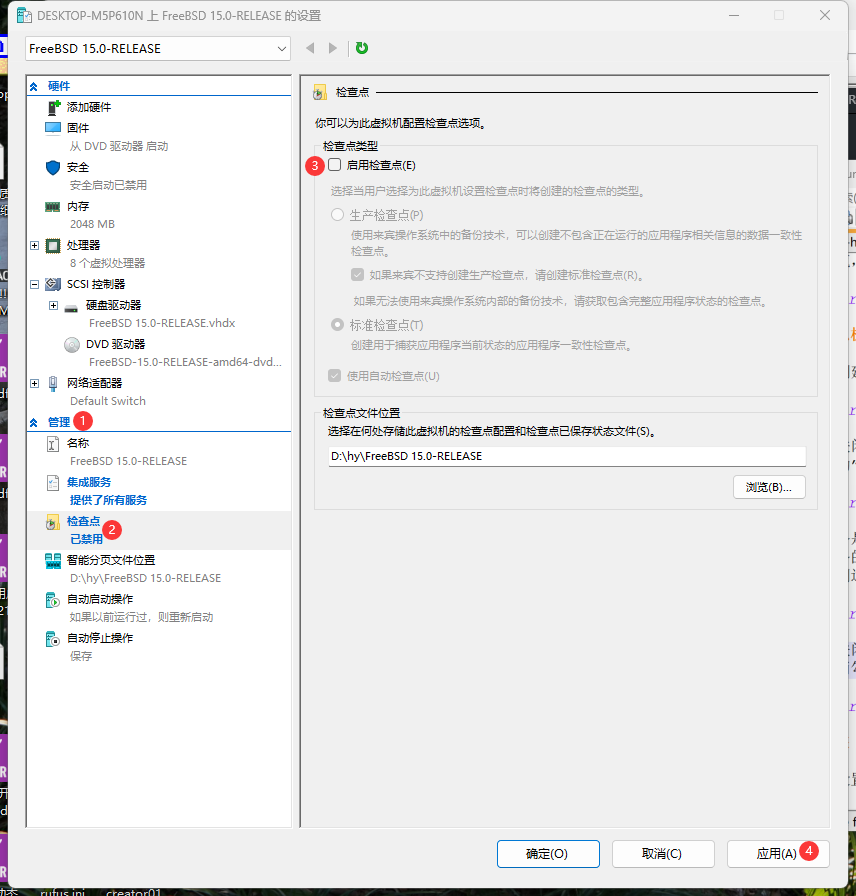Screen dimensions: 856x896
Task: Click the Add Hardware (添加硬件) icon
Action: 54,107
